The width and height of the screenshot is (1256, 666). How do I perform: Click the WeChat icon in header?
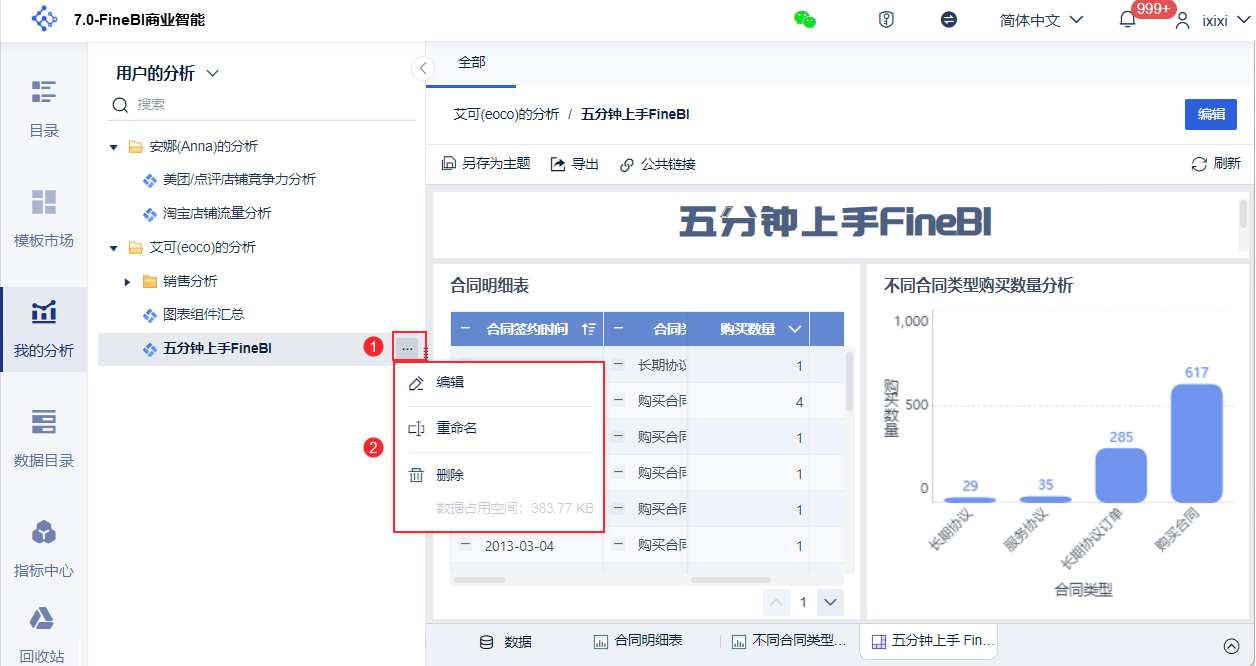click(806, 20)
